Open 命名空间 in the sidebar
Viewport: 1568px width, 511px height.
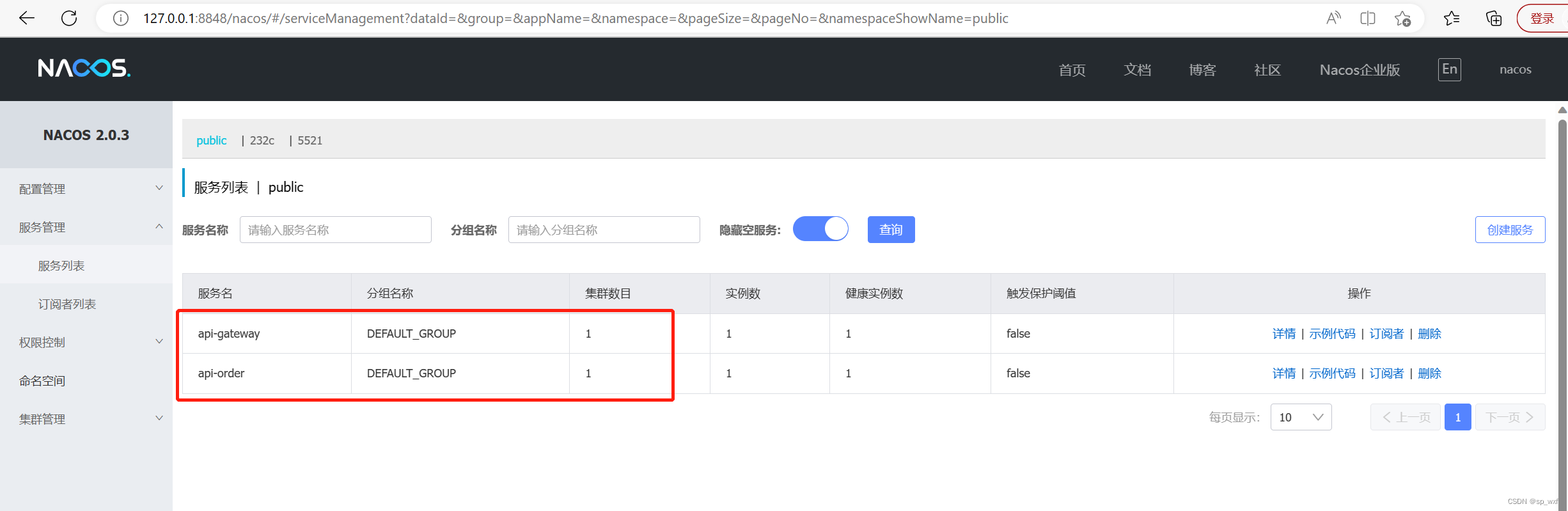pyautogui.click(x=86, y=381)
